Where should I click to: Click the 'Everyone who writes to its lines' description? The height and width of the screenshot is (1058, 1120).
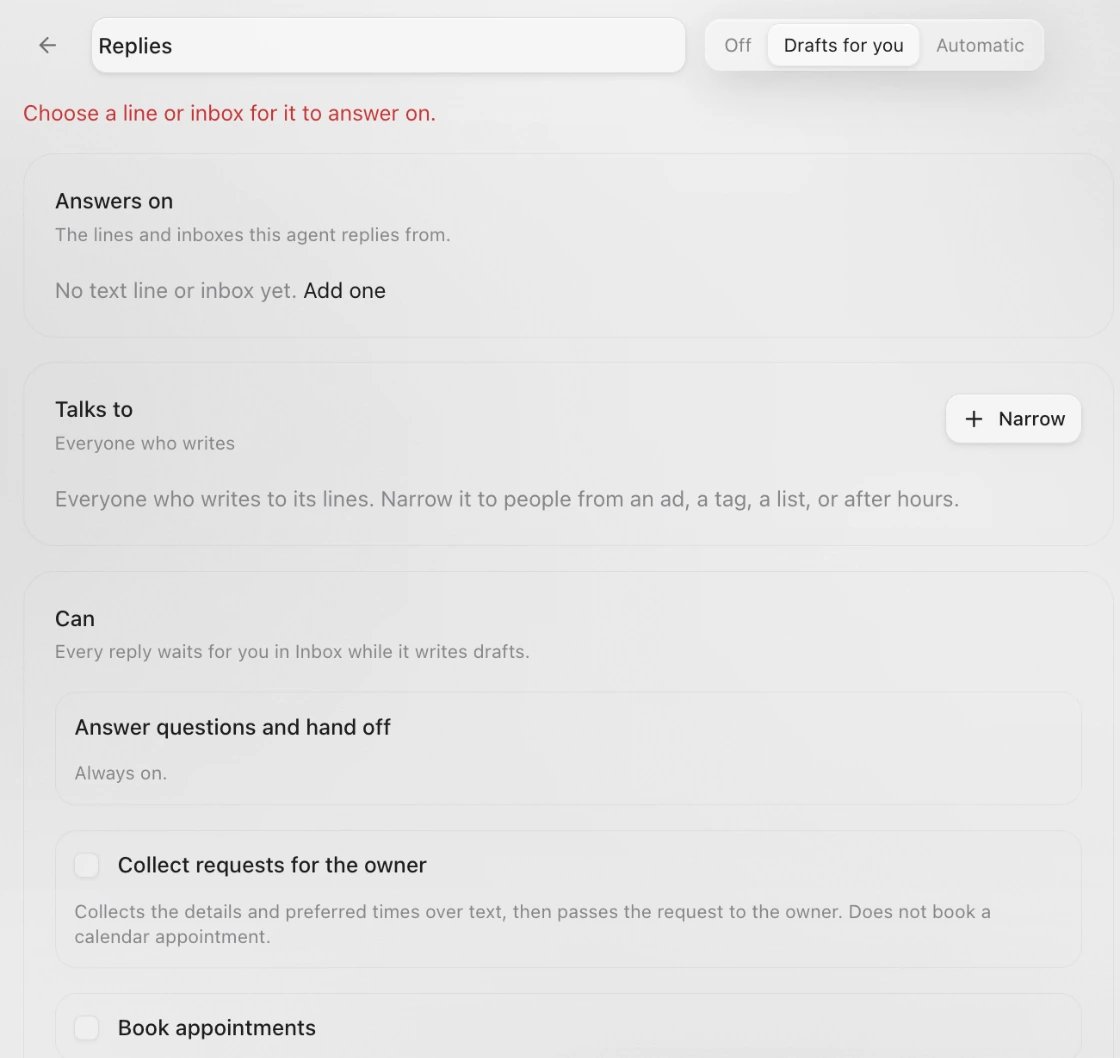click(507, 499)
